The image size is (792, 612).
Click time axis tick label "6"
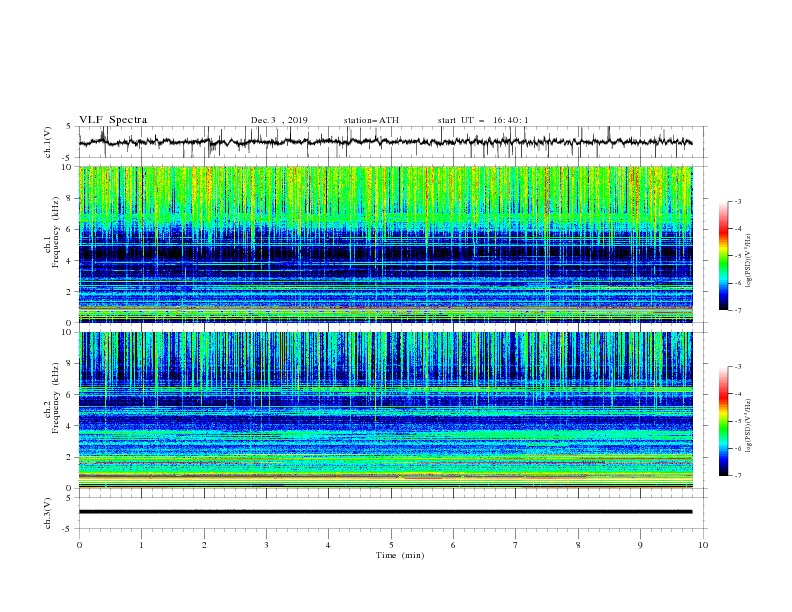coord(453,545)
